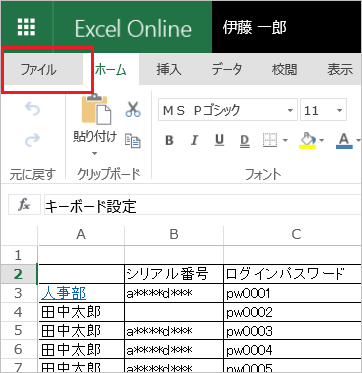Toggle bold formatting (B)
Screen dimensions: 362x373
click(169, 141)
